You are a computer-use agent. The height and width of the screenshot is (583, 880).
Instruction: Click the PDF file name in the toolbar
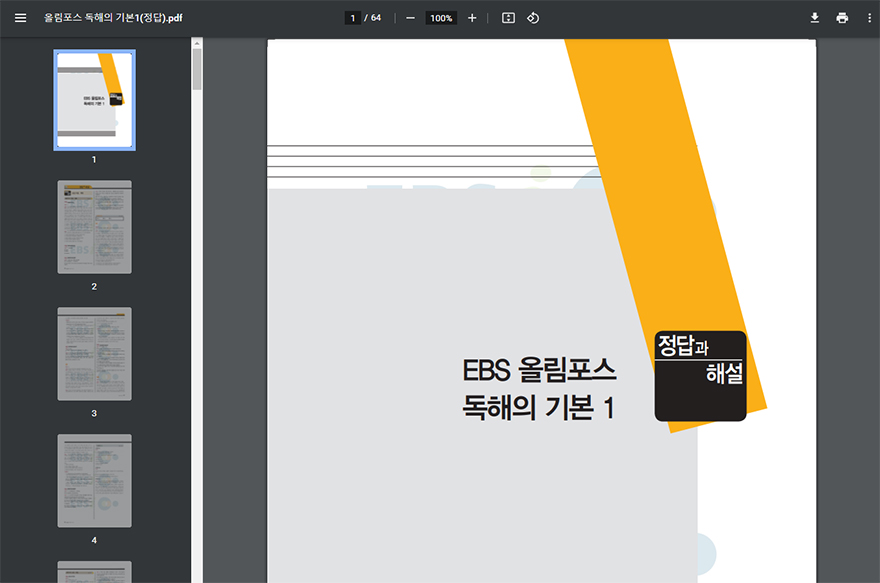coord(113,18)
